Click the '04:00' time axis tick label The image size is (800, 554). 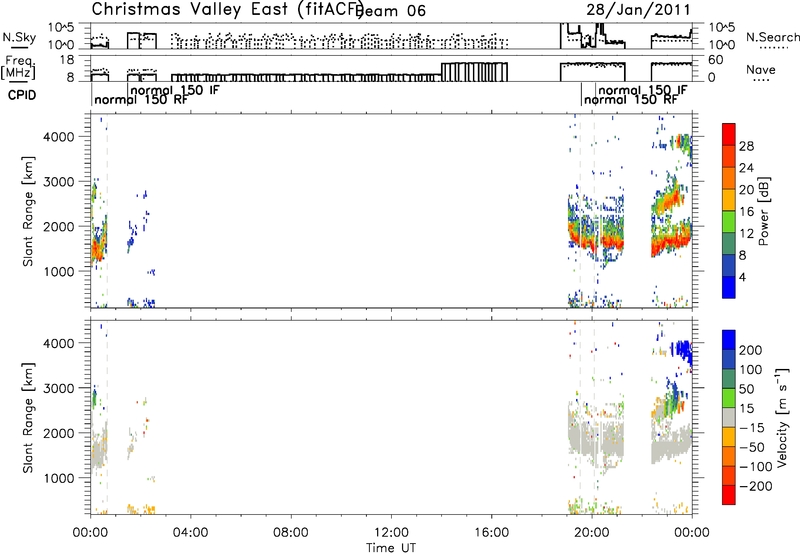190,533
